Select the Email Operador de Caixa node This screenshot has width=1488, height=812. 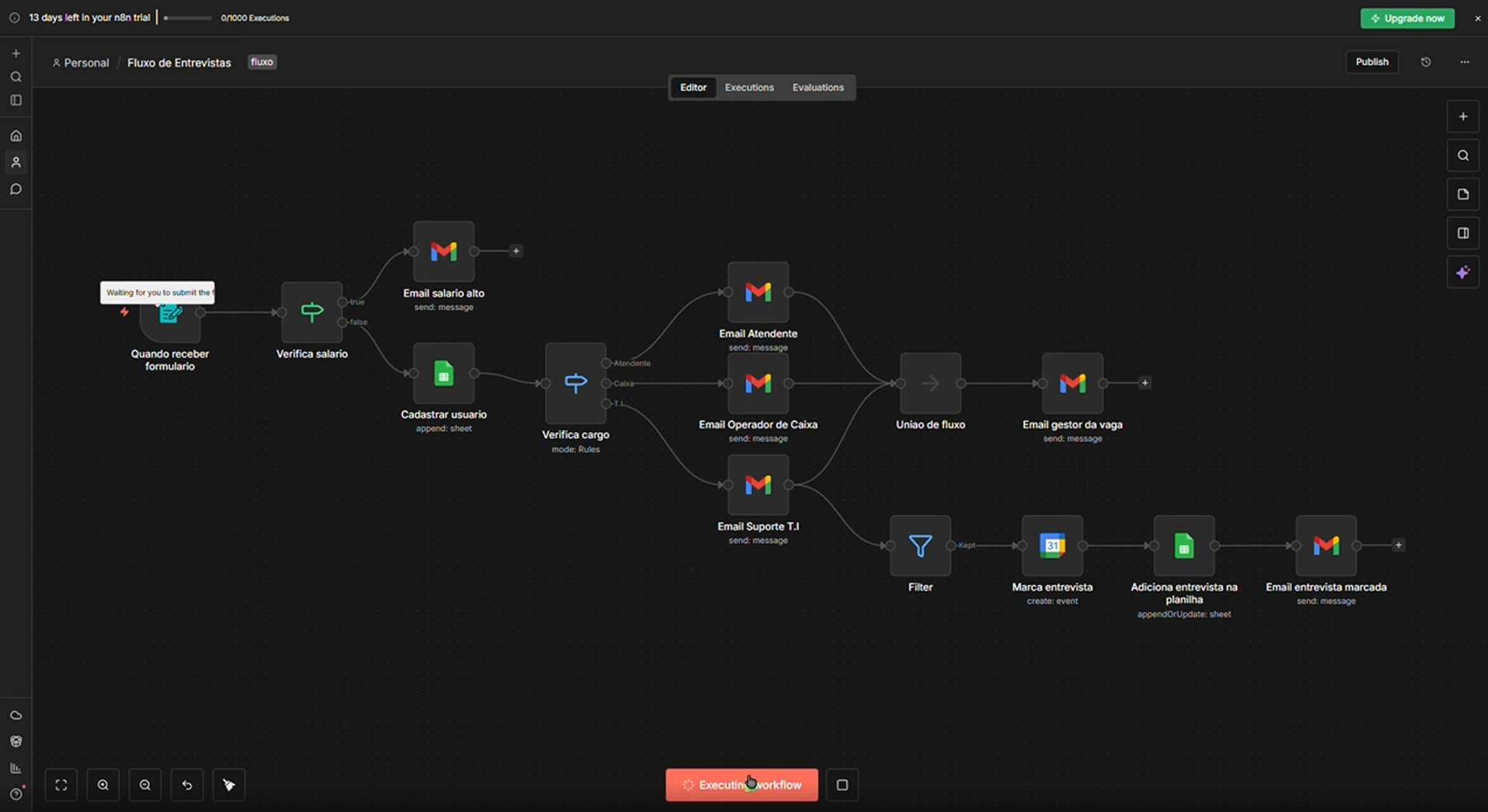pyautogui.click(x=758, y=383)
